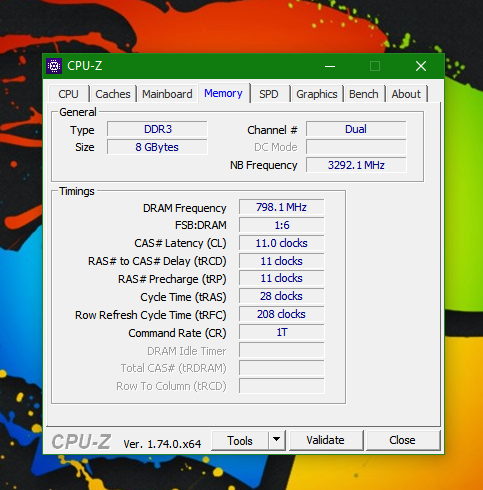Click the empty Total CAS# (tRDRAM) field
This screenshot has height=490, width=483.
coord(282,368)
